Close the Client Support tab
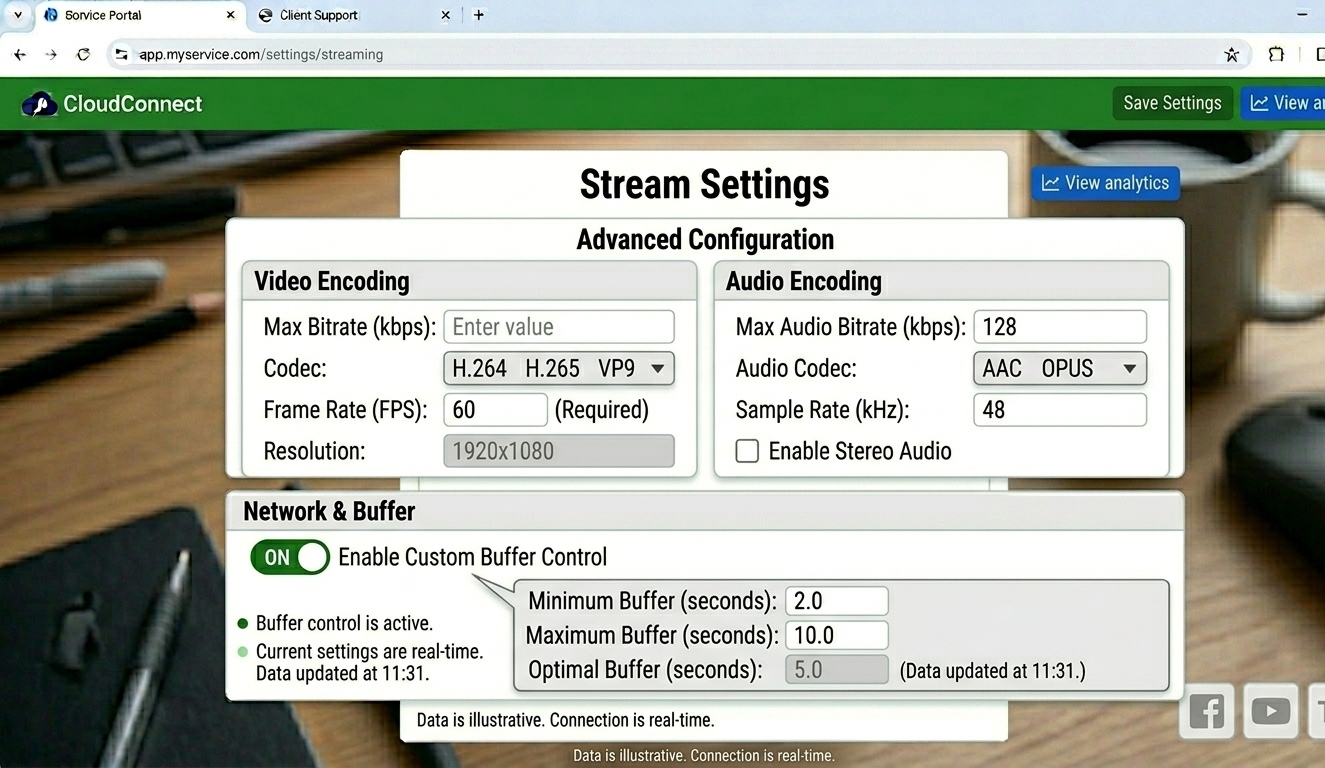 click(x=446, y=15)
